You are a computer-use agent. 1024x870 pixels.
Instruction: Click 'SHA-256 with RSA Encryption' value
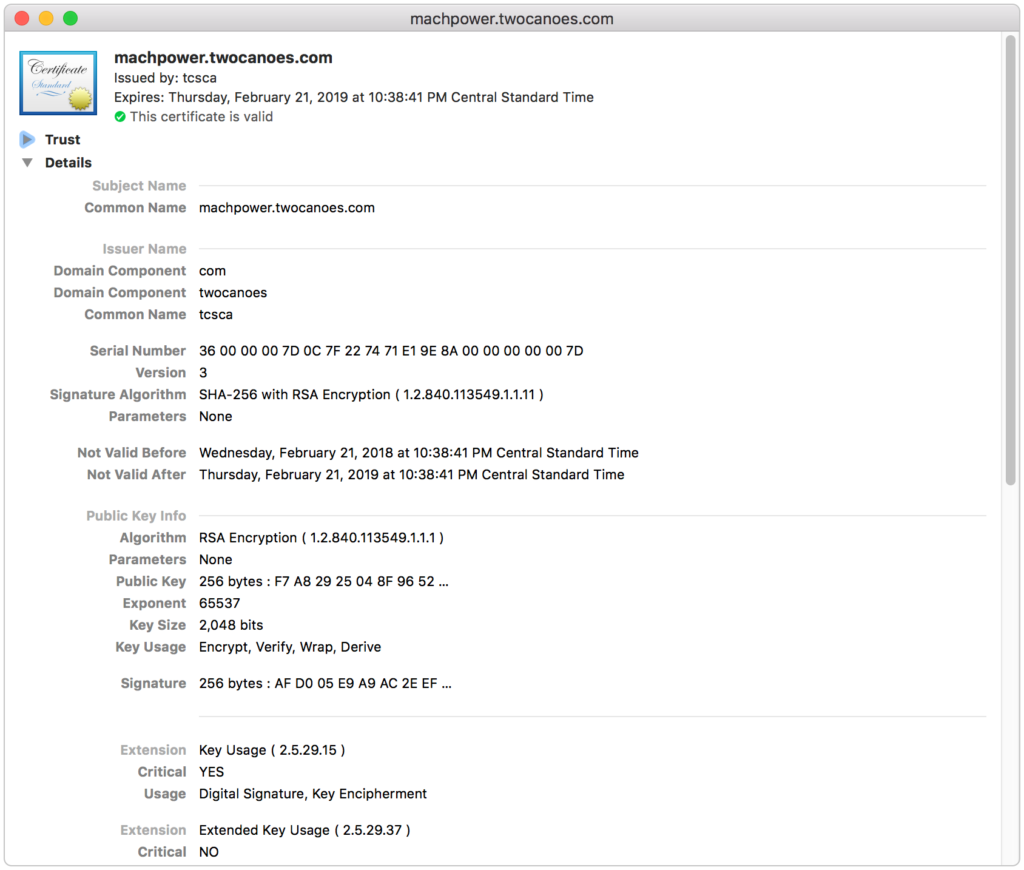click(x=371, y=395)
